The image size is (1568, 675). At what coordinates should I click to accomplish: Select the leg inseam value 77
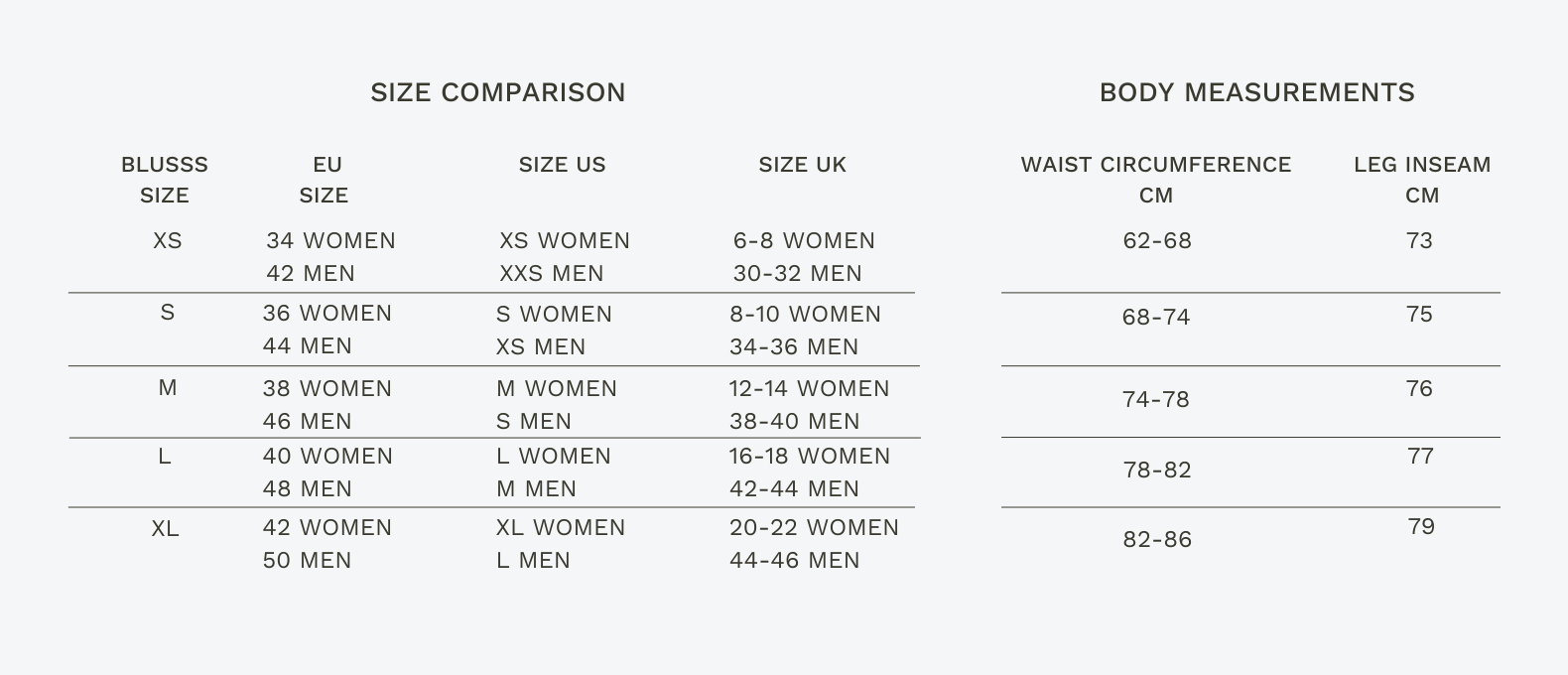(1420, 457)
